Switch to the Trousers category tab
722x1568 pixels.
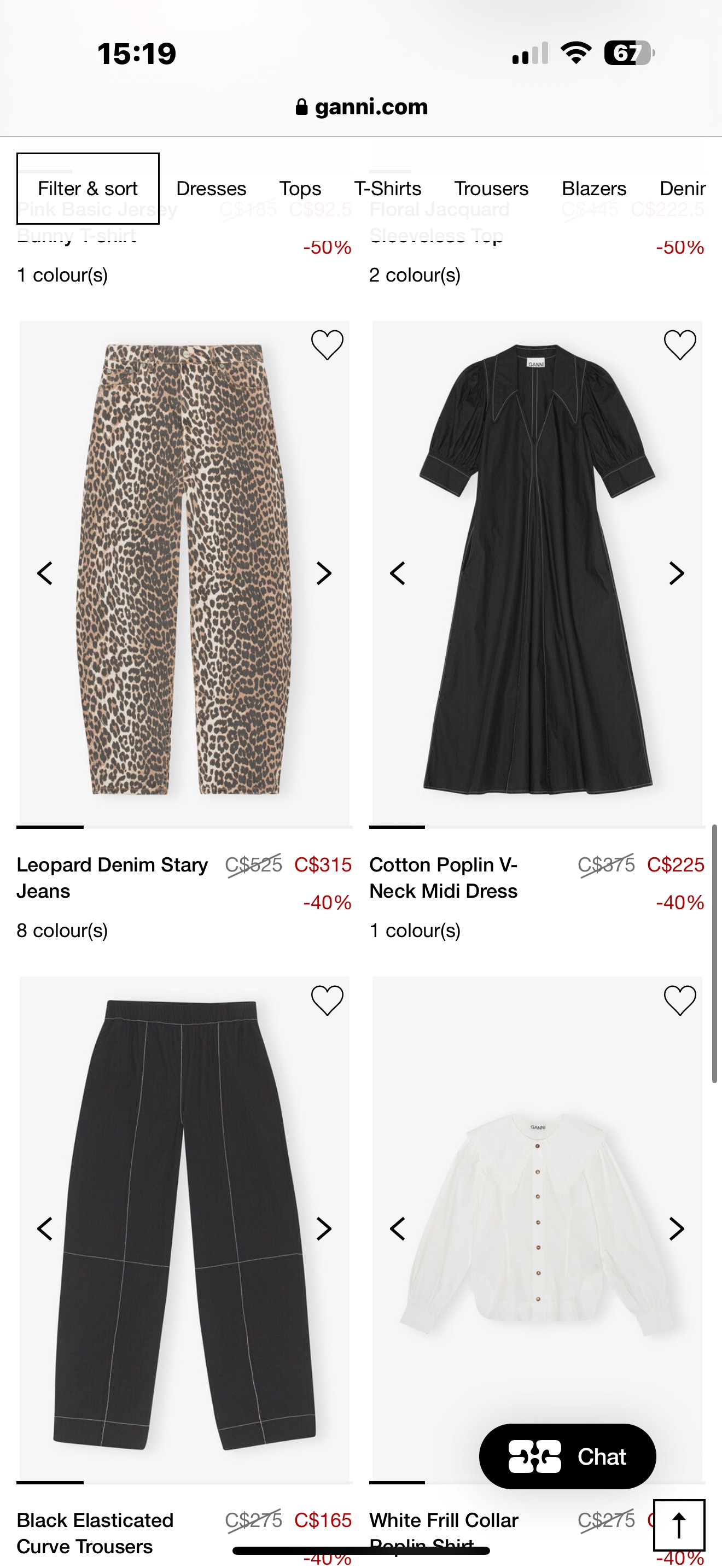[x=491, y=189]
